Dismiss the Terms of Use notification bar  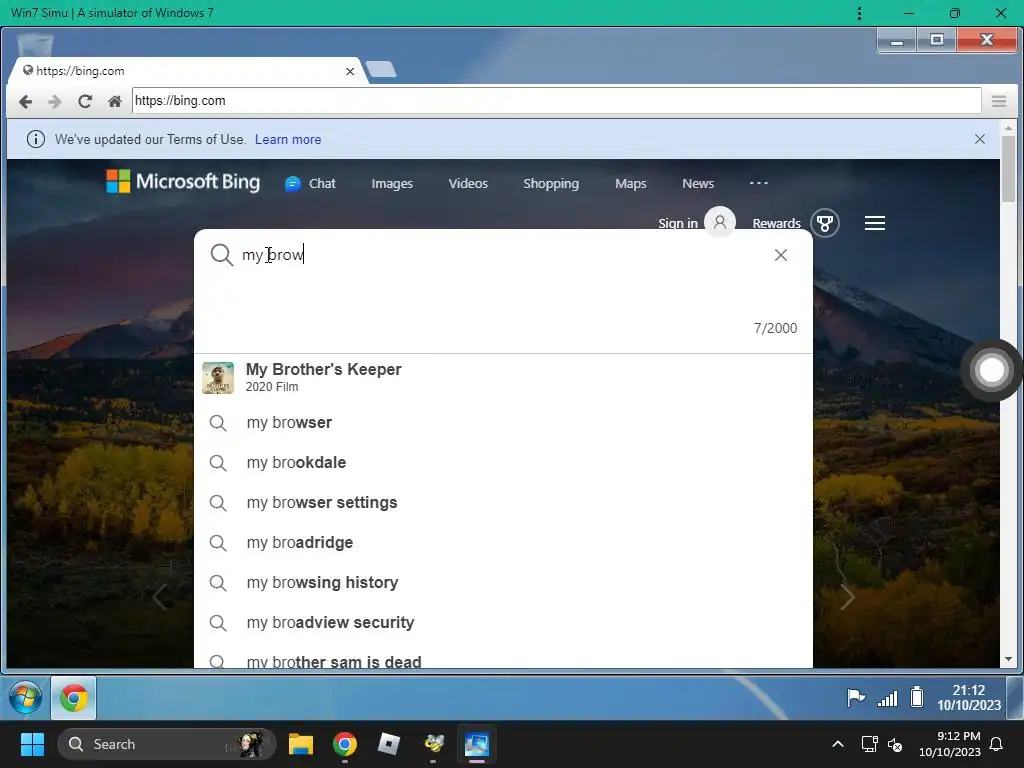(x=980, y=139)
